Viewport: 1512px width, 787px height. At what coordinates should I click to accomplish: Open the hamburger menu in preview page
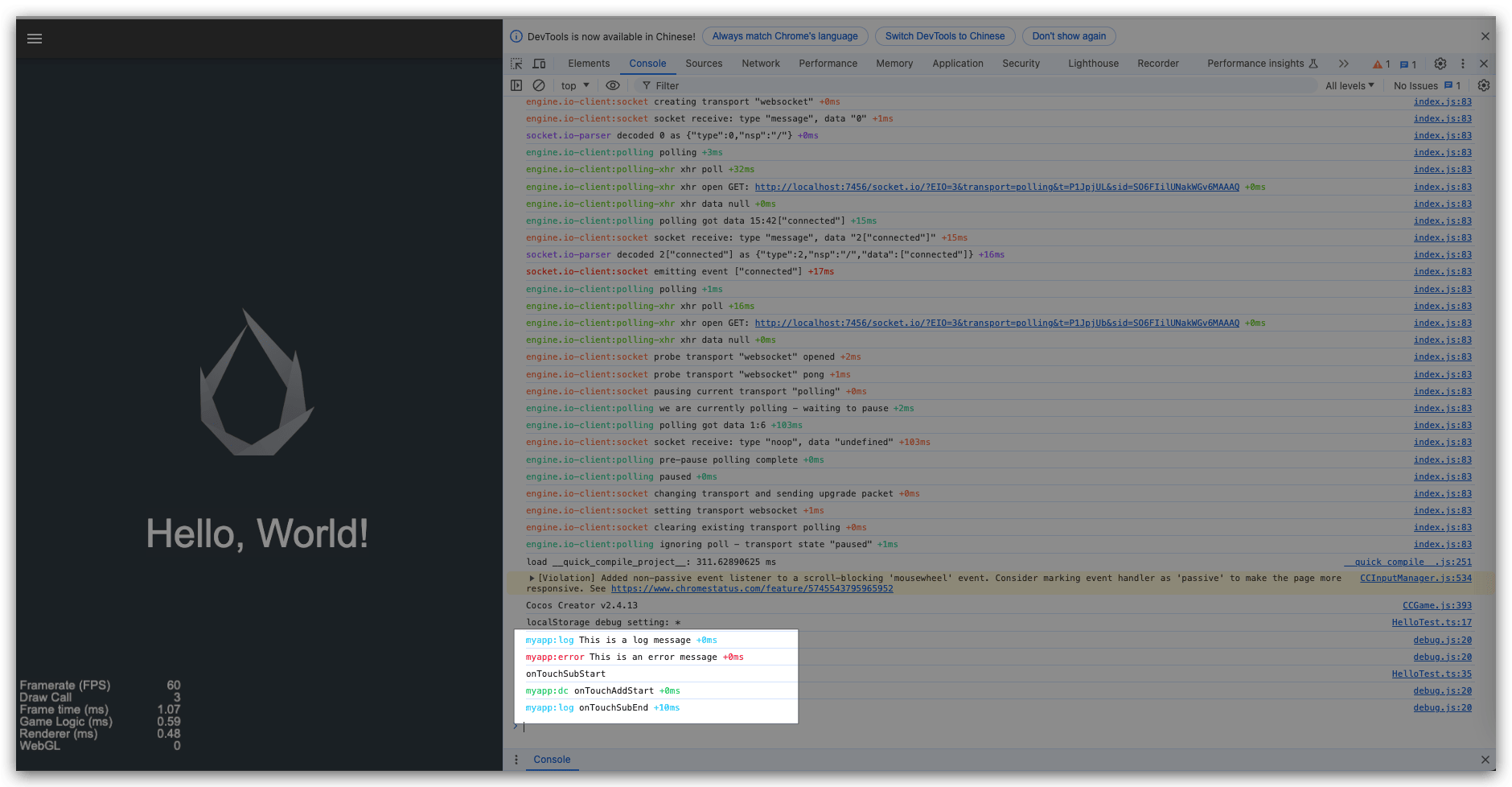click(x=35, y=39)
